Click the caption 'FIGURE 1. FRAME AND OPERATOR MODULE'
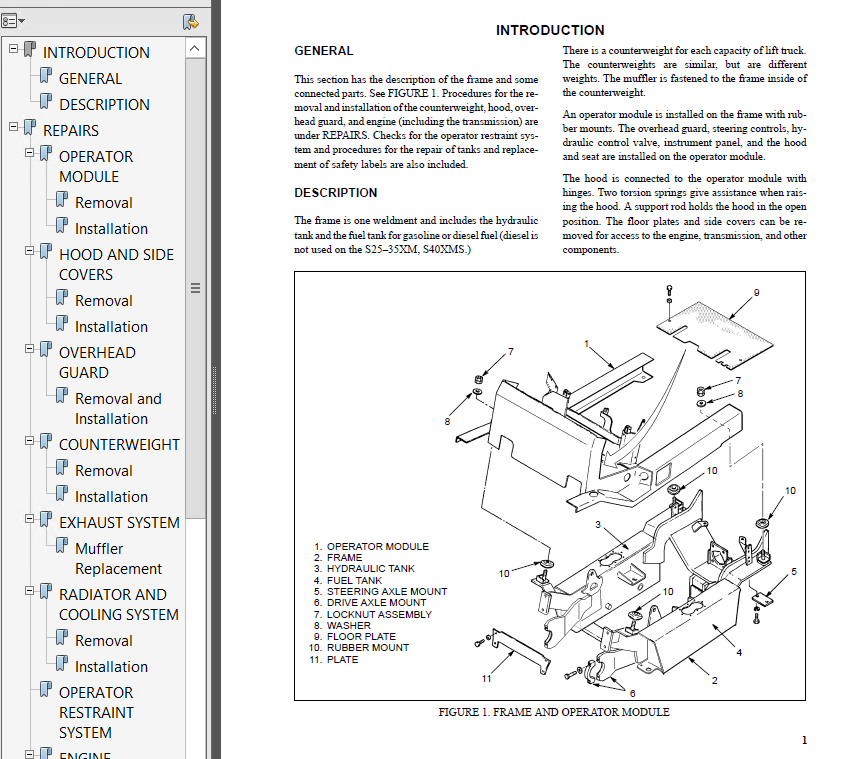 554,712
